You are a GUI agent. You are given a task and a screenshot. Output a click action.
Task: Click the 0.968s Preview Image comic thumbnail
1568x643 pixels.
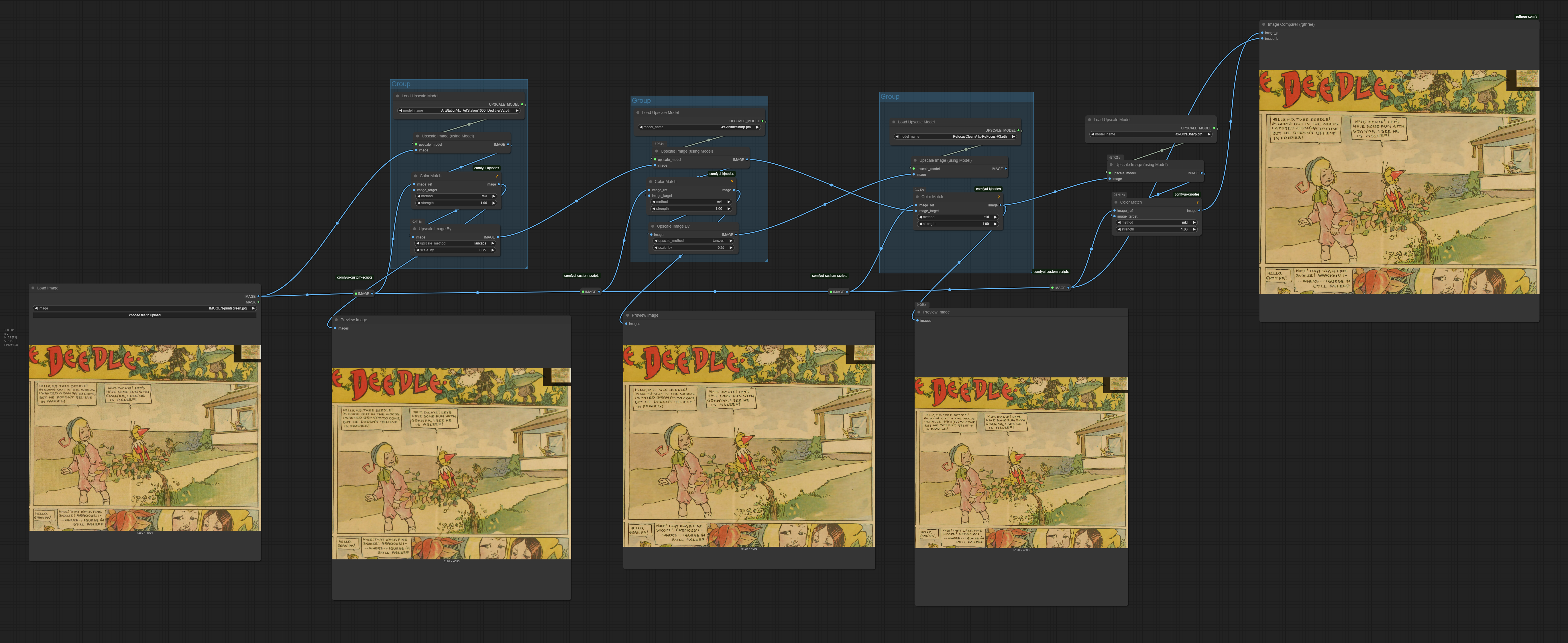click(1021, 462)
